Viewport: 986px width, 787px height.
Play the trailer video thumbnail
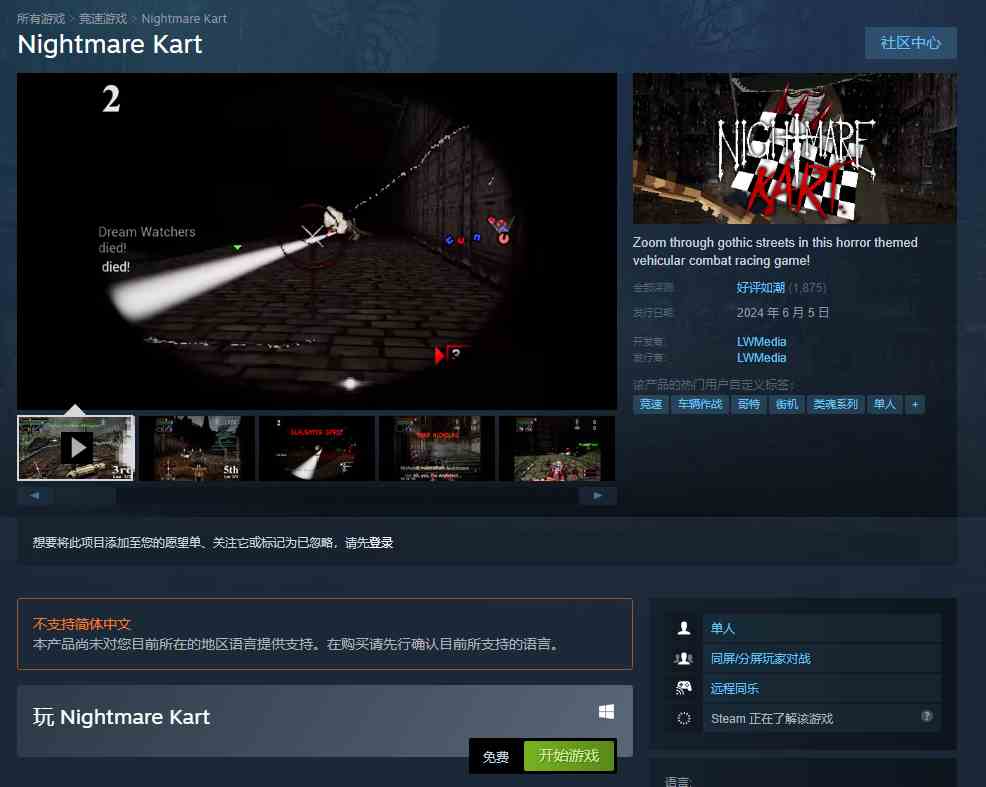[x=76, y=448]
